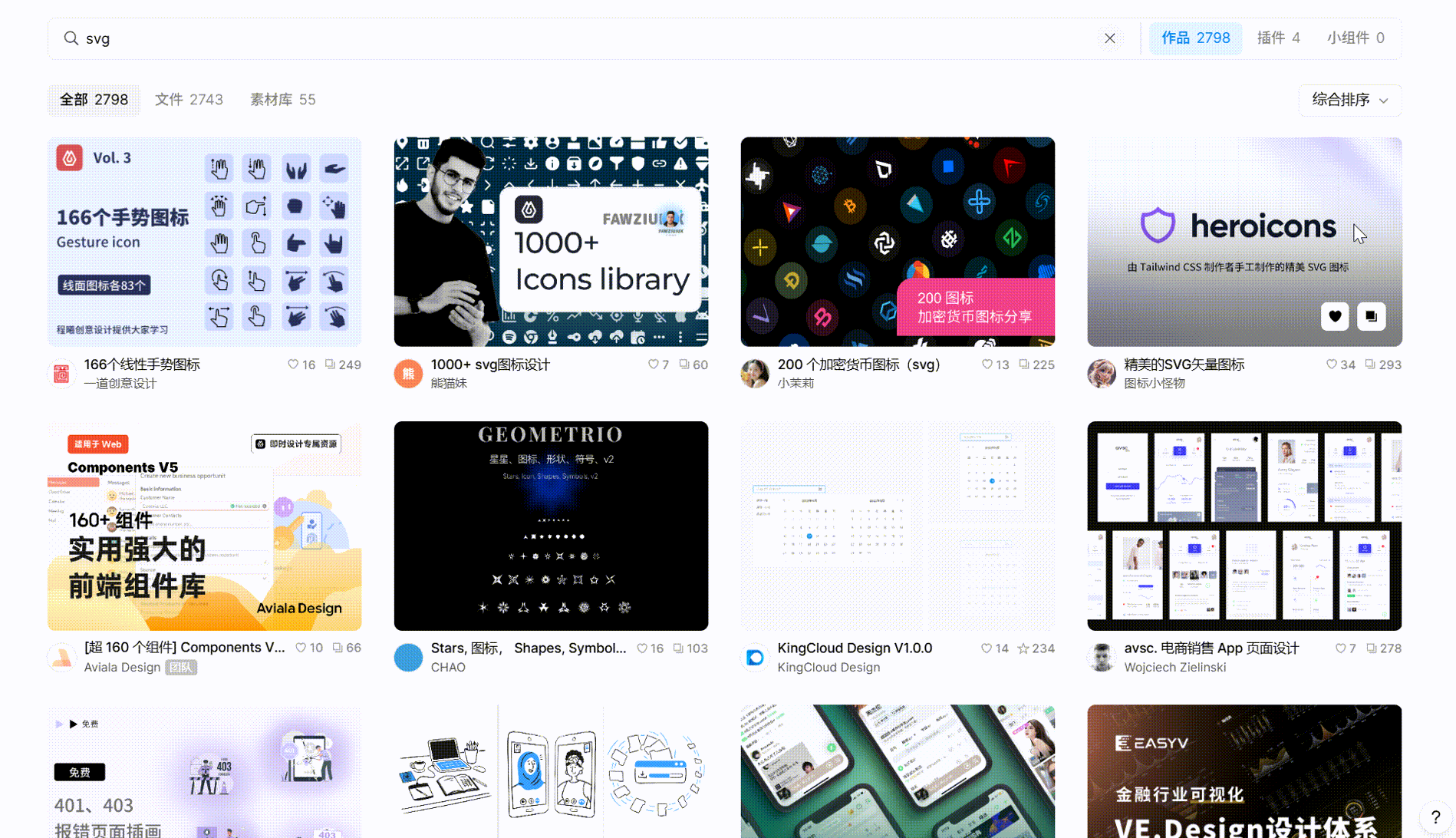1456x838 pixels.
Task: Open the 166个线性手势图标 title link
Action: click(142, 365)
